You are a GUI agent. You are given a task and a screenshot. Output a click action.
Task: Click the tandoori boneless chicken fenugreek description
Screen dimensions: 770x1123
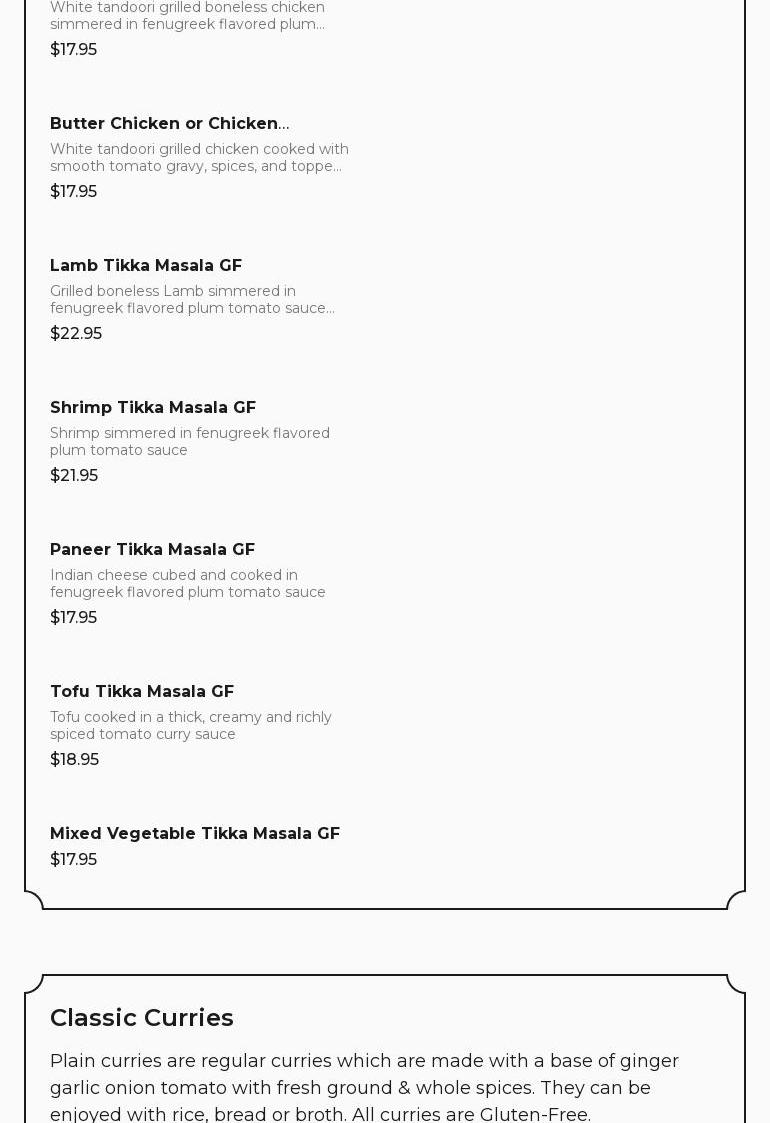point(187,16)
